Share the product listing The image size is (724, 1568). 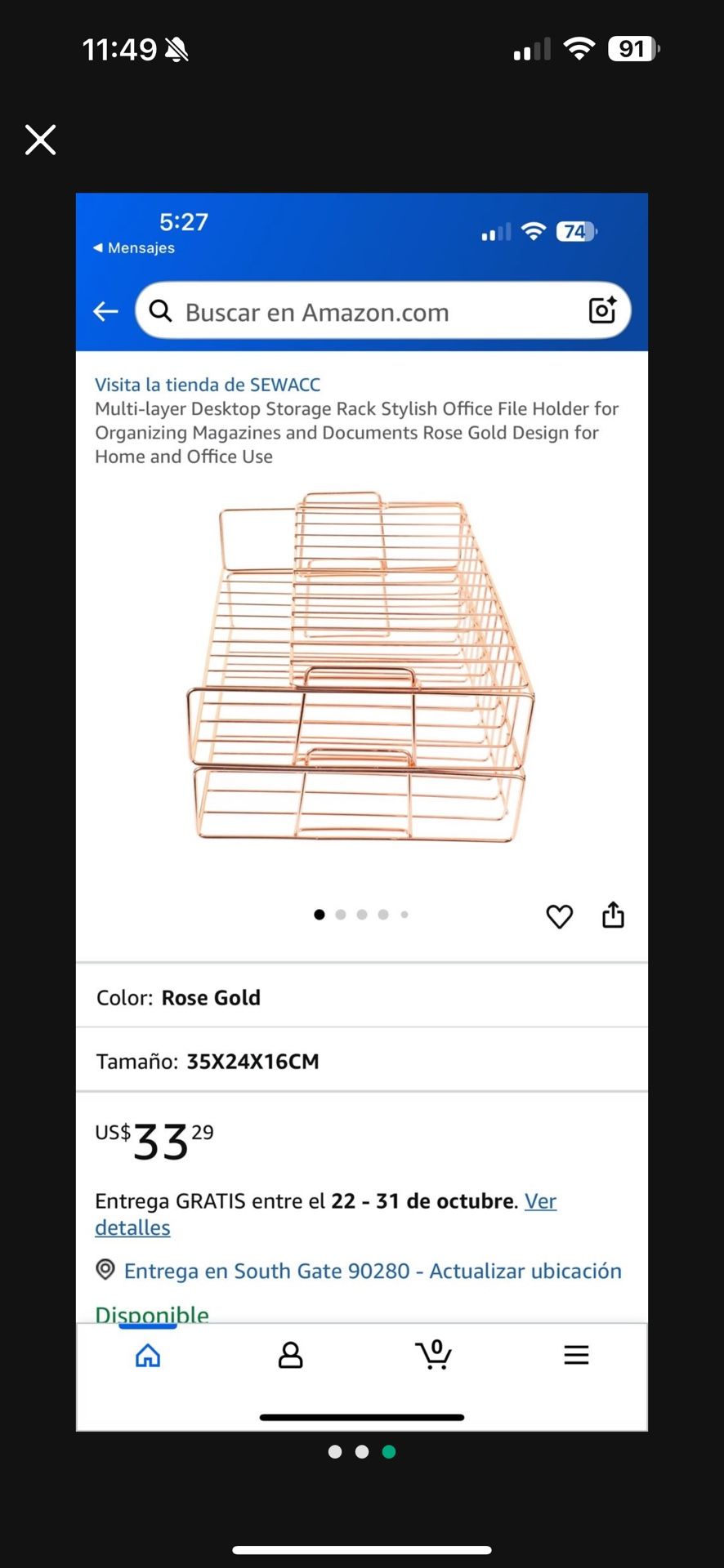point(613,915)
